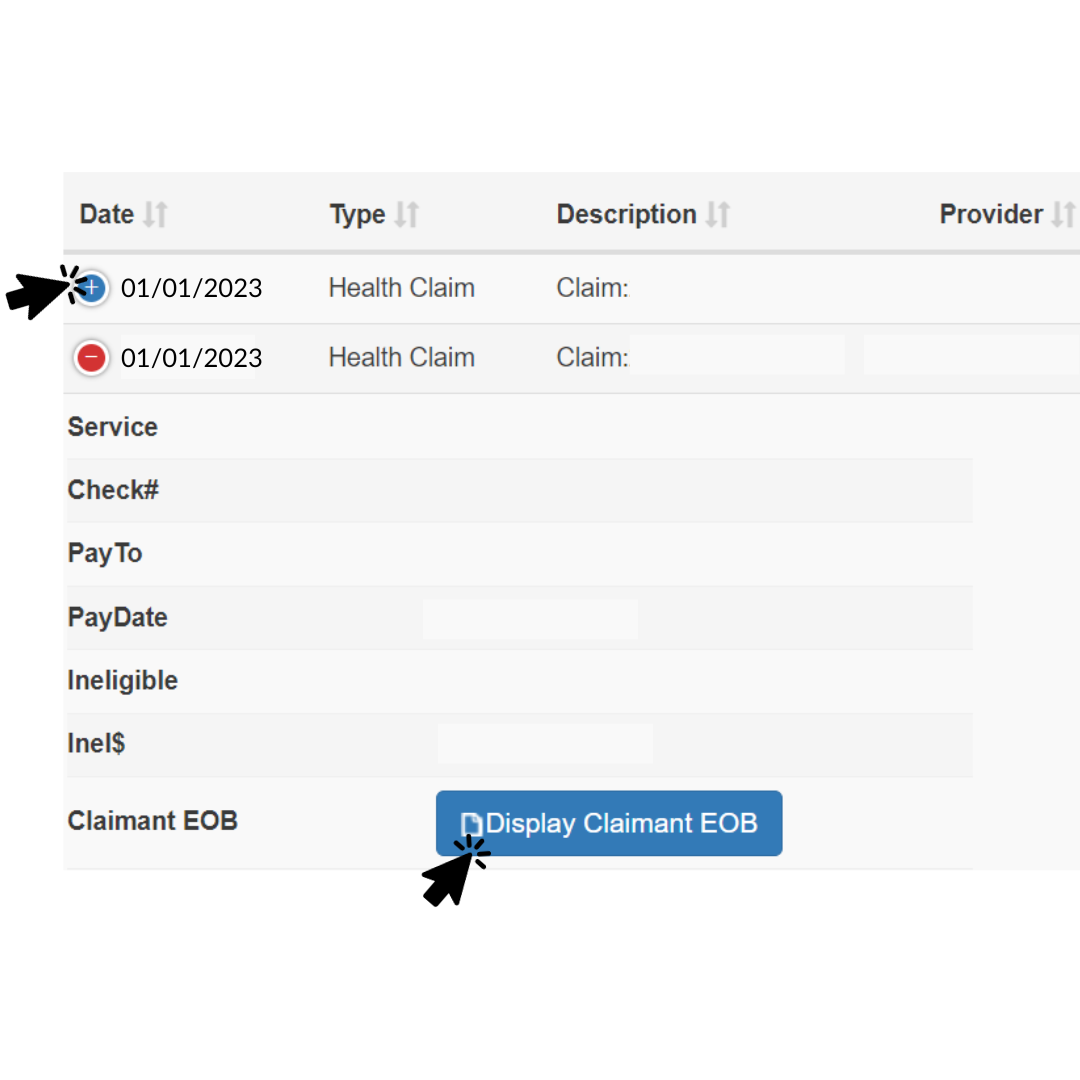Collapse the claim row with red minus icon

[92, 358]
